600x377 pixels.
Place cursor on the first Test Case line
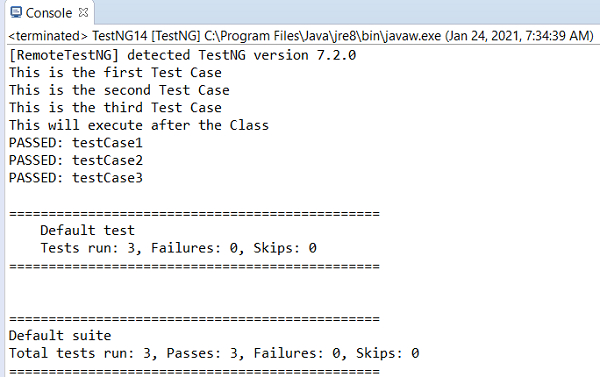115,73
